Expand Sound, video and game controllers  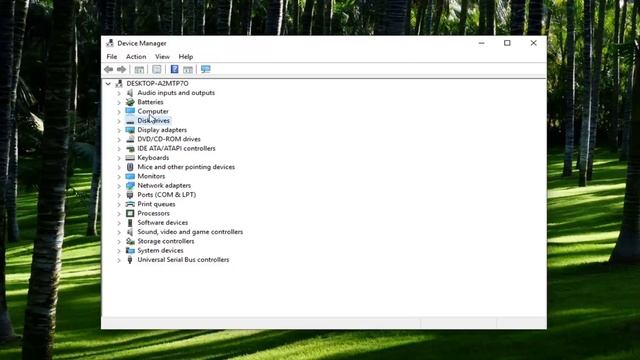pyautogui.click(x=119, y=232)
